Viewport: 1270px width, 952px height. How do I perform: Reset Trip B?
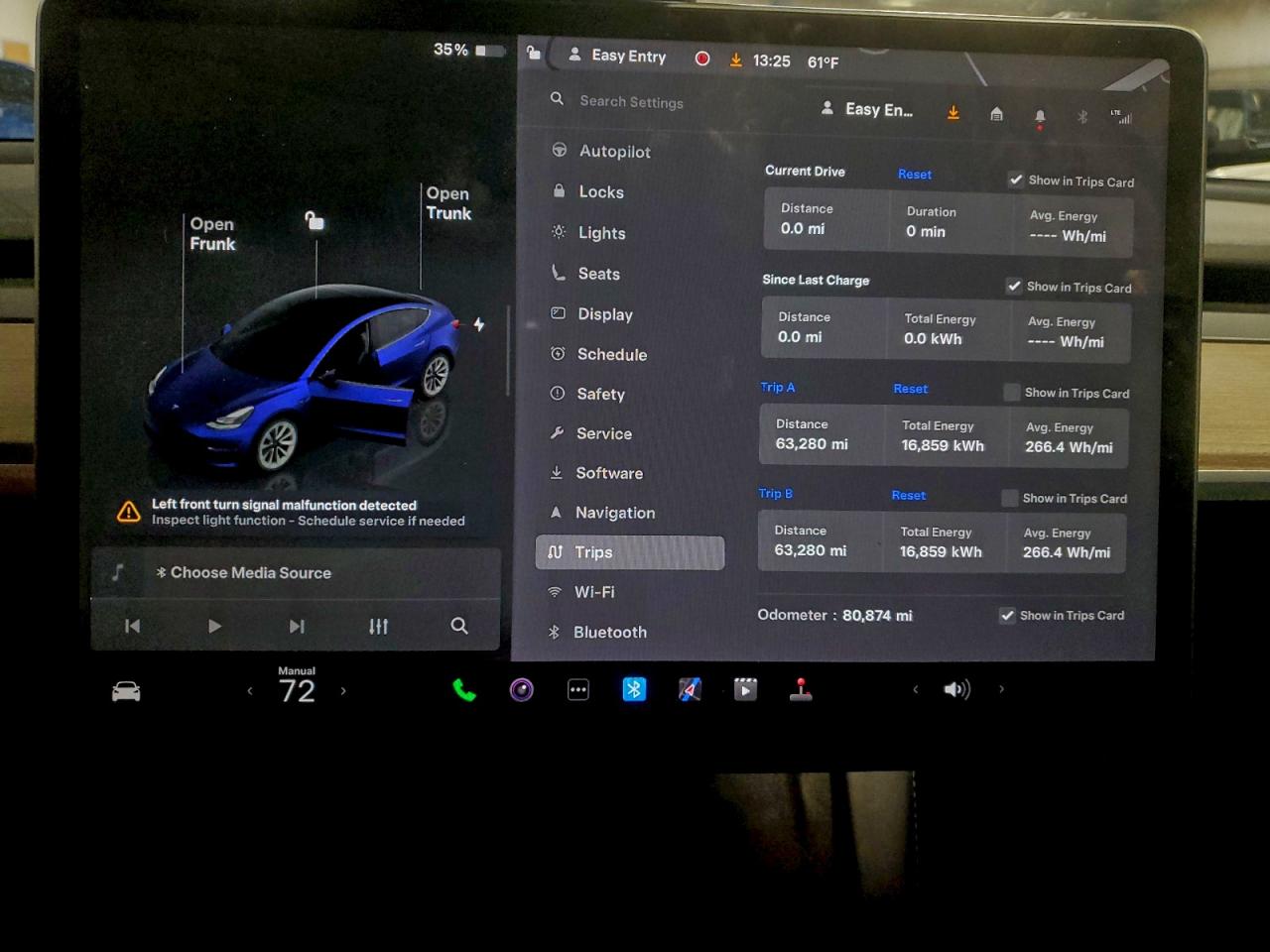pos(909,495)
